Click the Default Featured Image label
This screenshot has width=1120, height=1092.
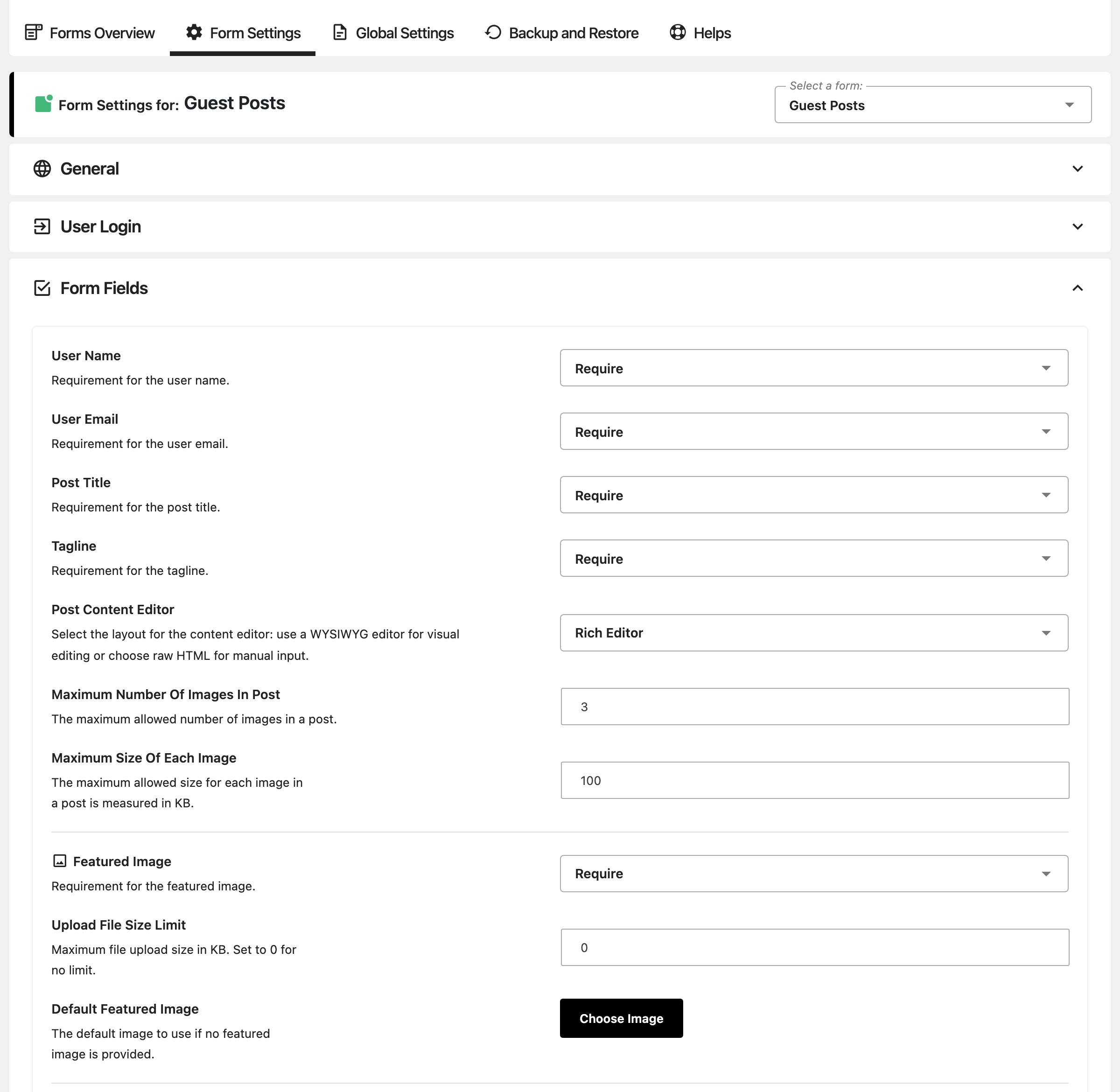[125, 1009]
